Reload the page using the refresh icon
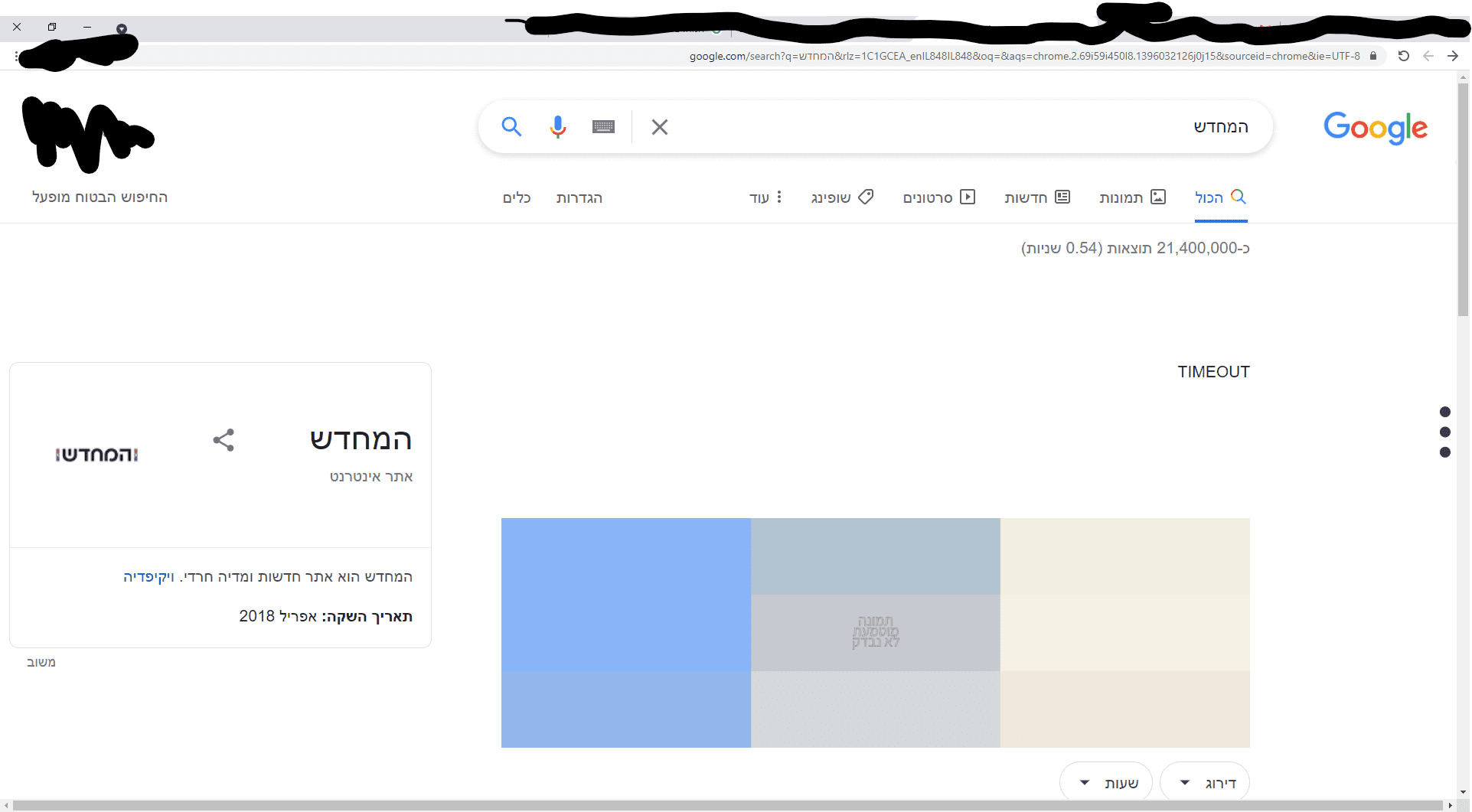Screen dimensions: 1472x812 pos(1404,56)
